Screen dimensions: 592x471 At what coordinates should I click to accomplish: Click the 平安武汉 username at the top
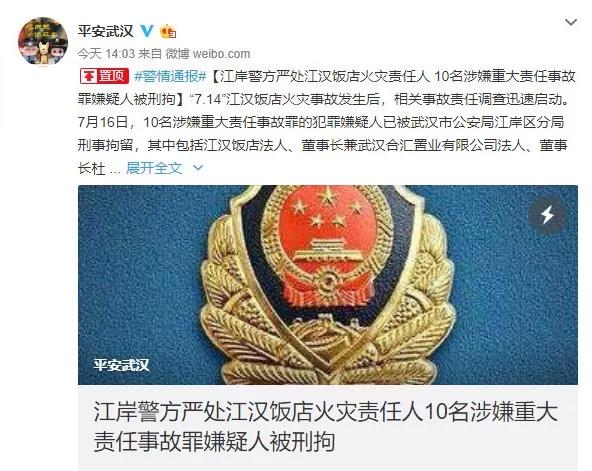pos(106,31)
